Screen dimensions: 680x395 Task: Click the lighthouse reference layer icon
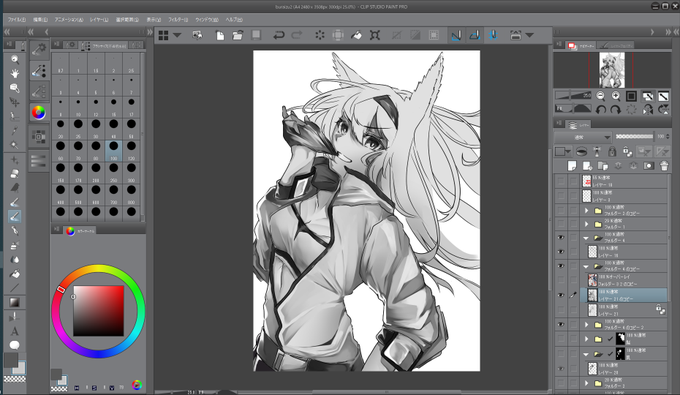[597, 151]
